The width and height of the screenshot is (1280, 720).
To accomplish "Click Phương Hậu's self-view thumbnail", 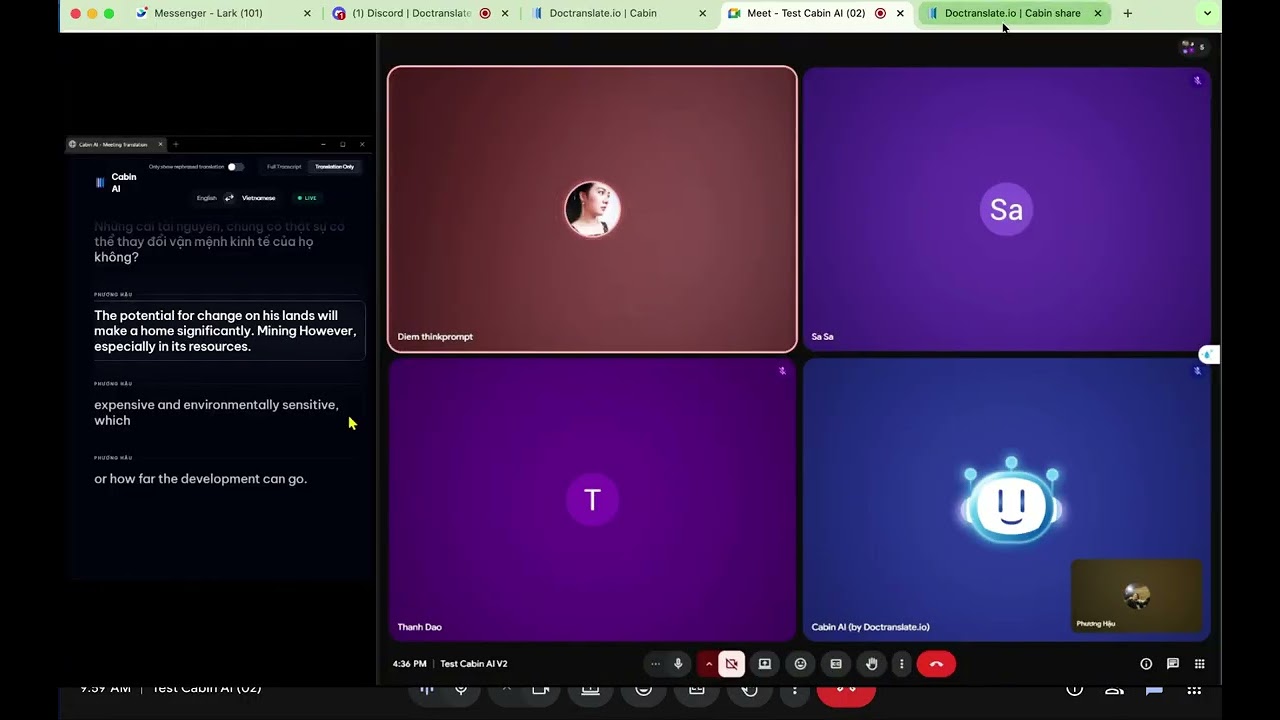I will 1136,596.
